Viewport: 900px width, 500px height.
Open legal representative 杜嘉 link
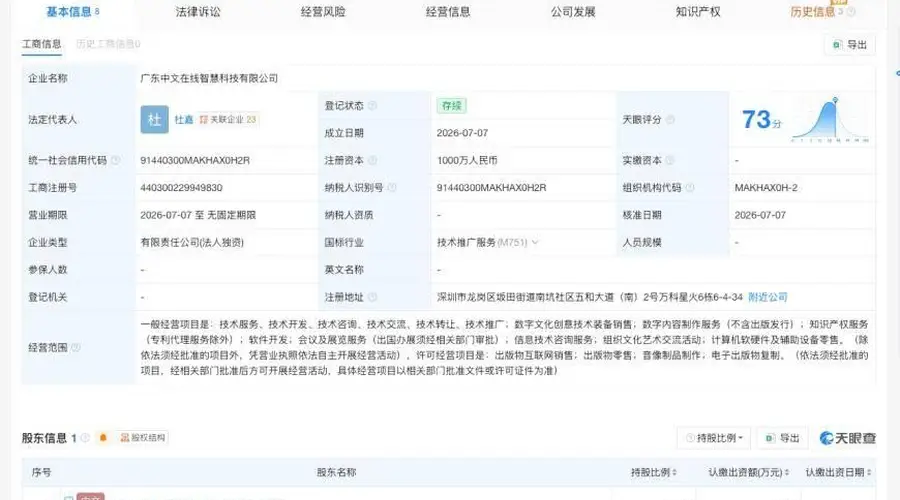point(184,119)
